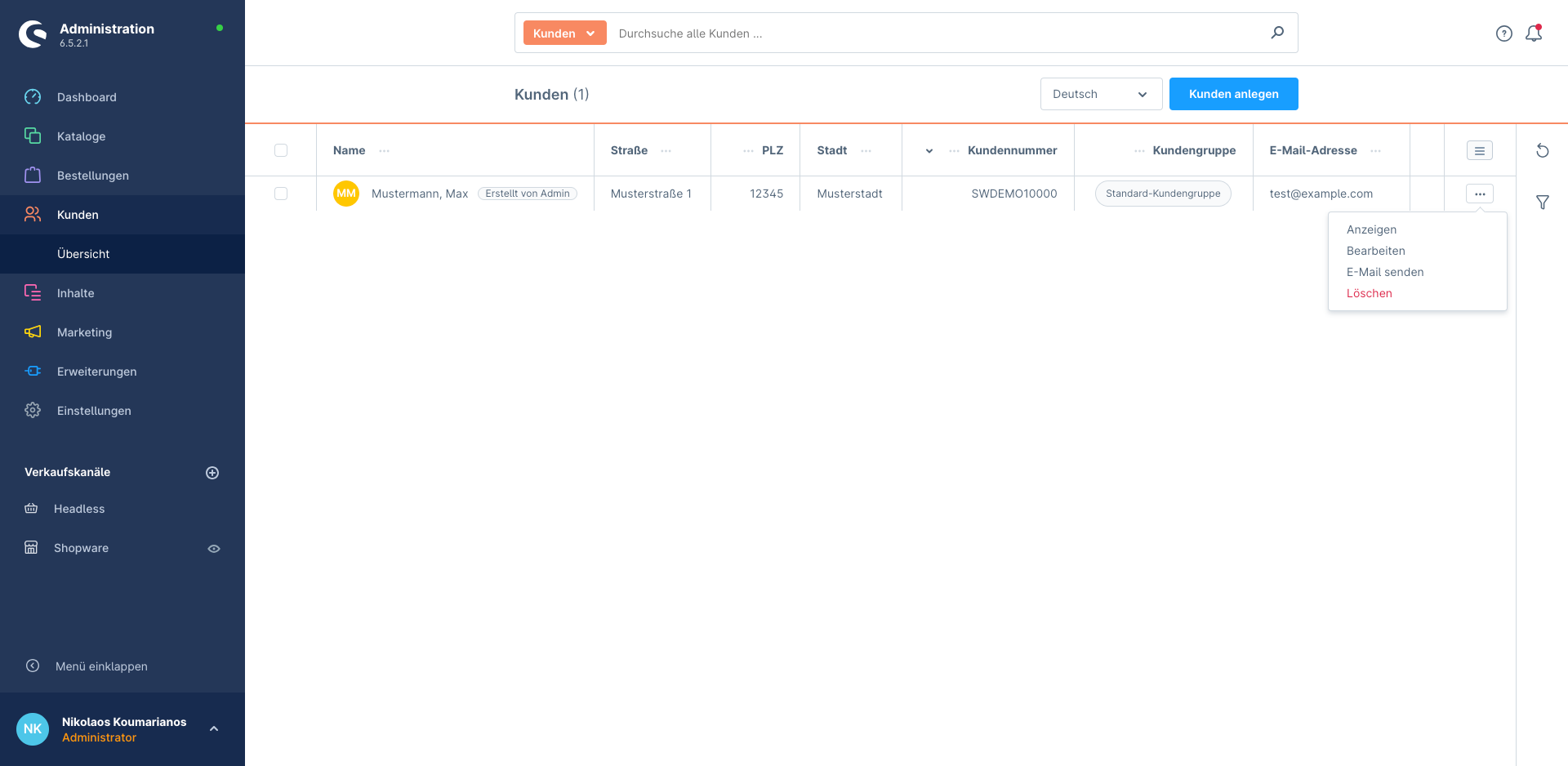Click the Verkaufskanäle heading
Viewport: 1568px width, 766px height.
coord(67,472)
